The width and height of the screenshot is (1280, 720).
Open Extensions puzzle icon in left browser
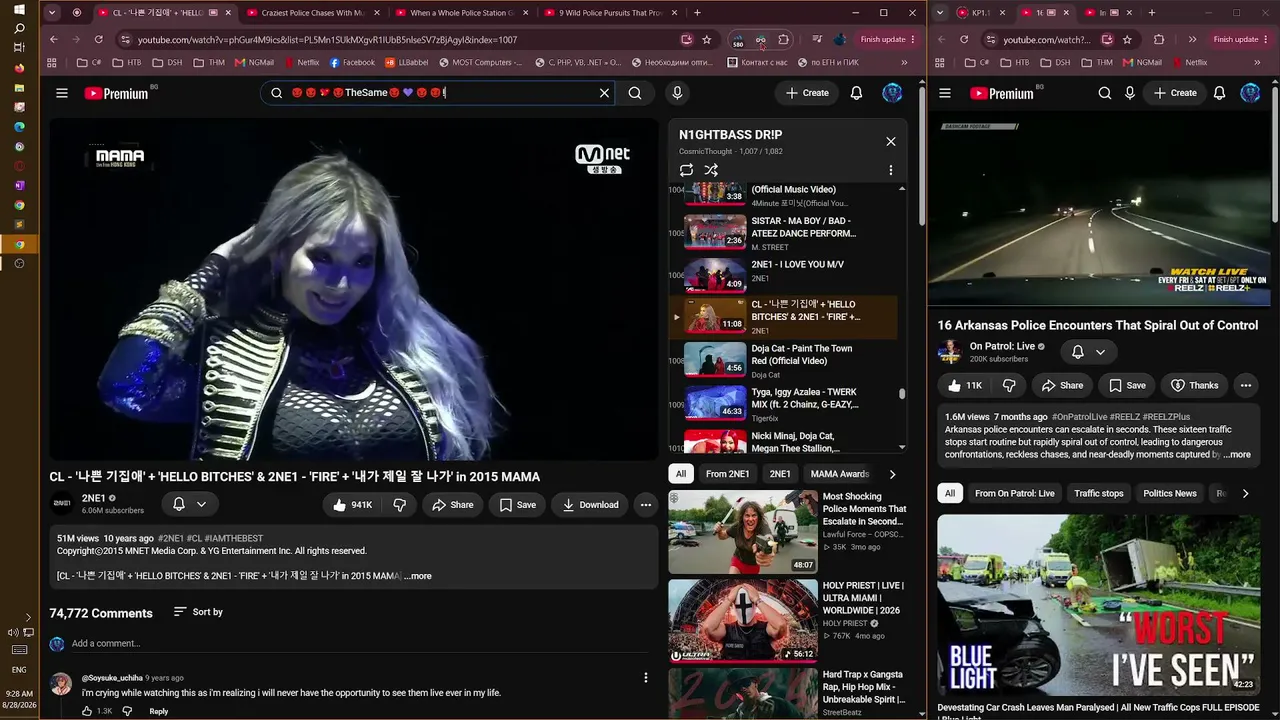783,39
